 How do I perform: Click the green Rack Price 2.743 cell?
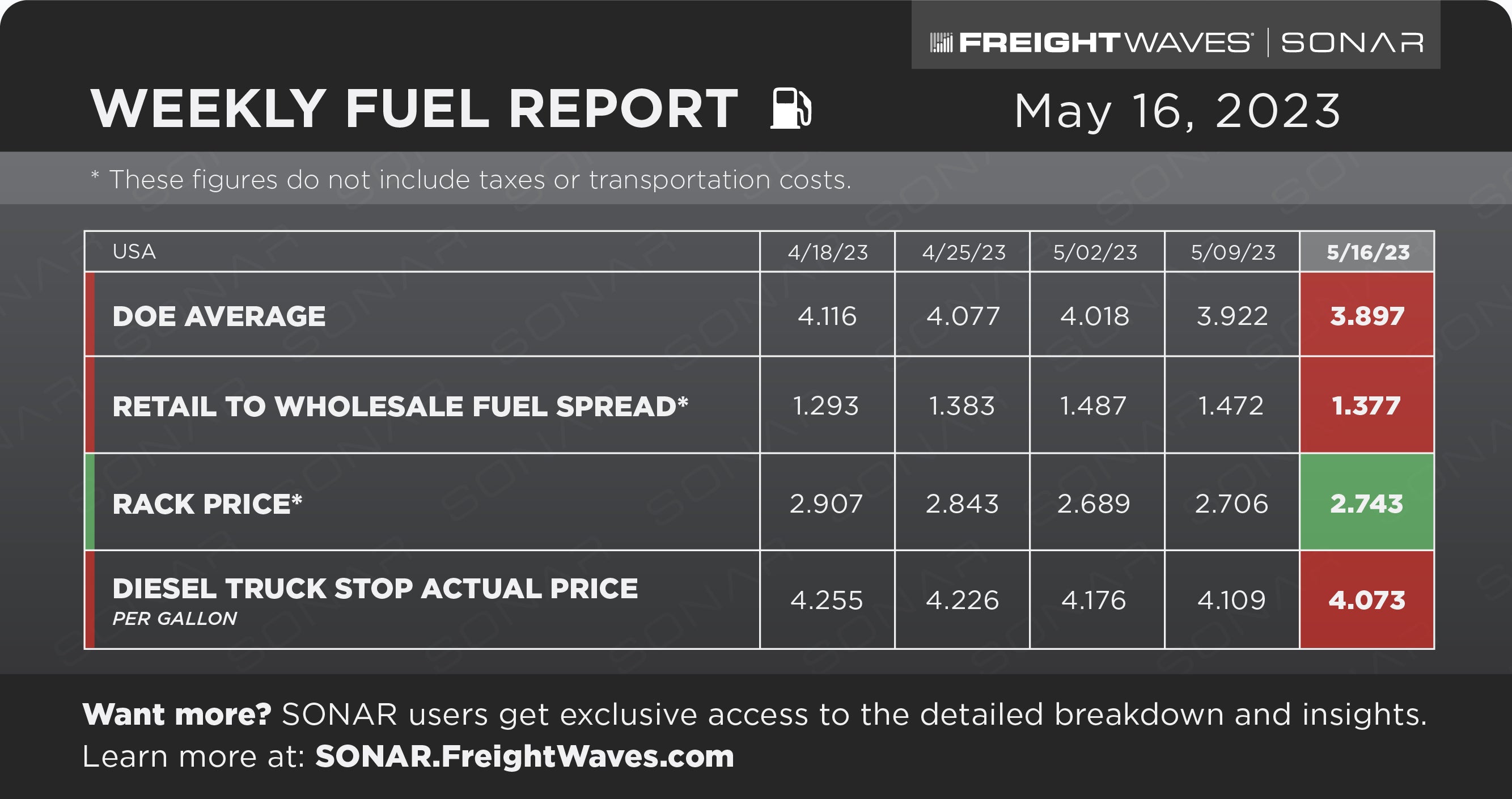(x=1367, y=502)
